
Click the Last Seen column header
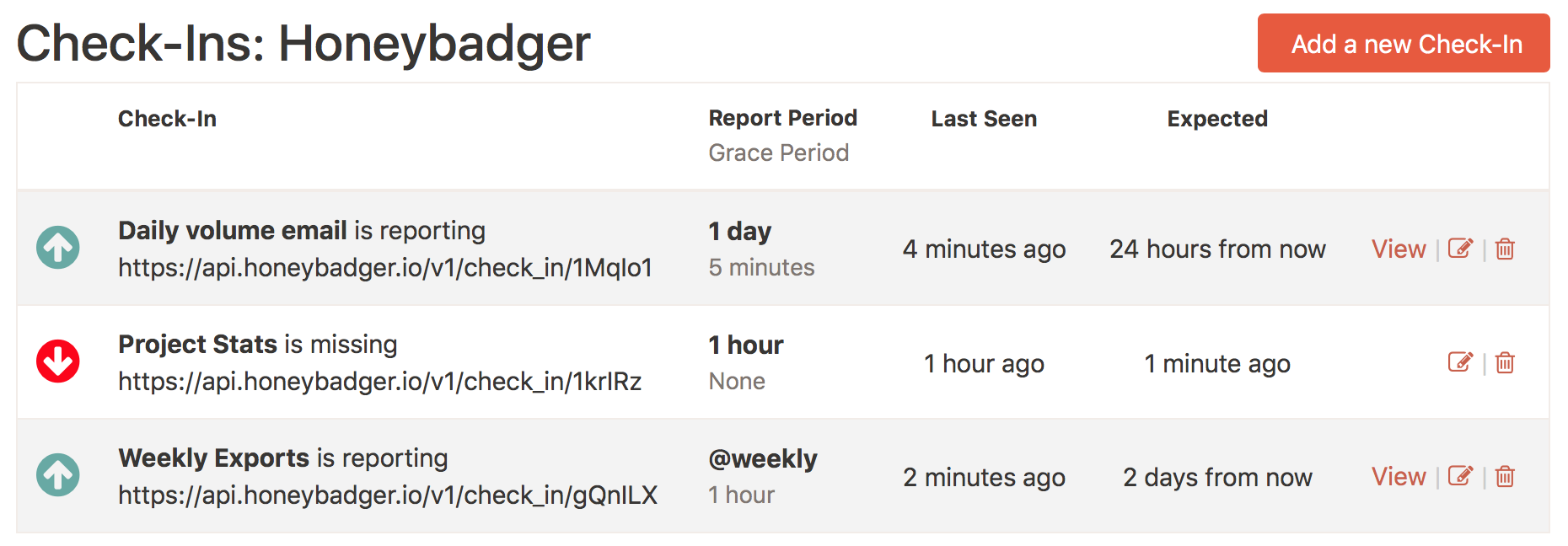(x=983, y=119)
